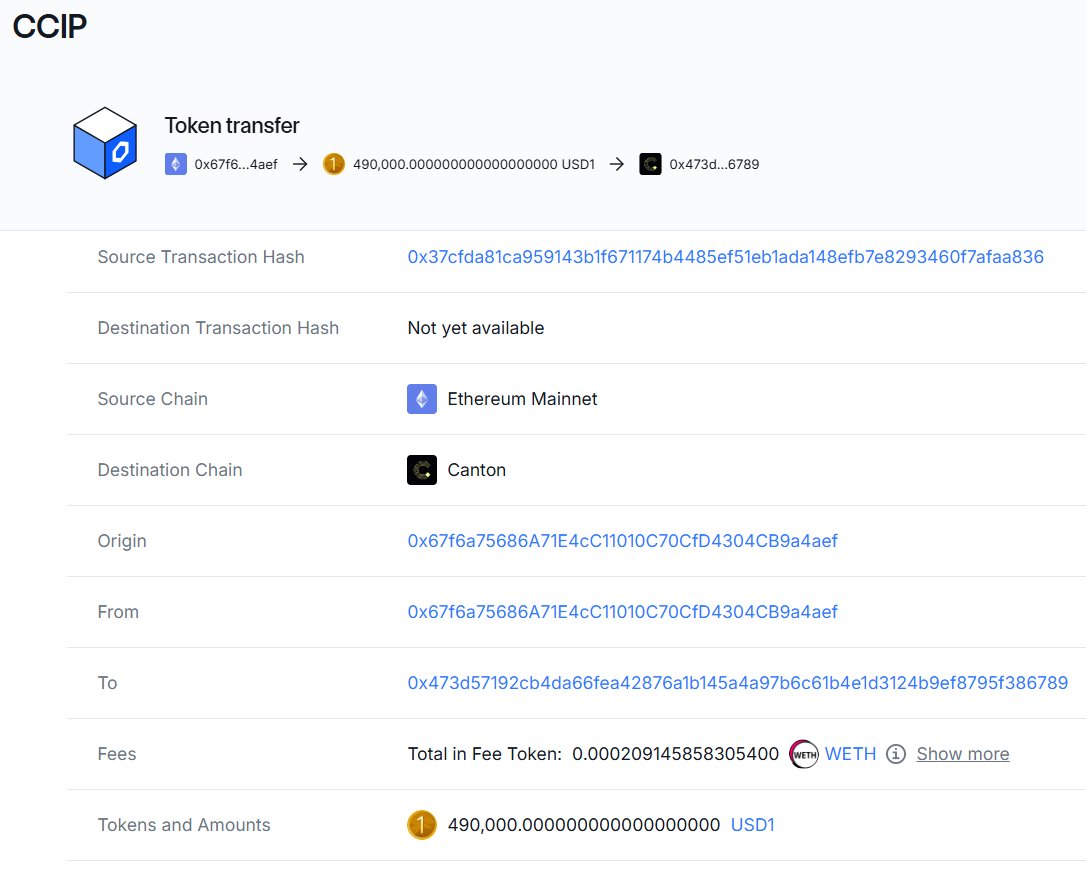Click 490,000 USD1 amount in header

coord(474,164)
